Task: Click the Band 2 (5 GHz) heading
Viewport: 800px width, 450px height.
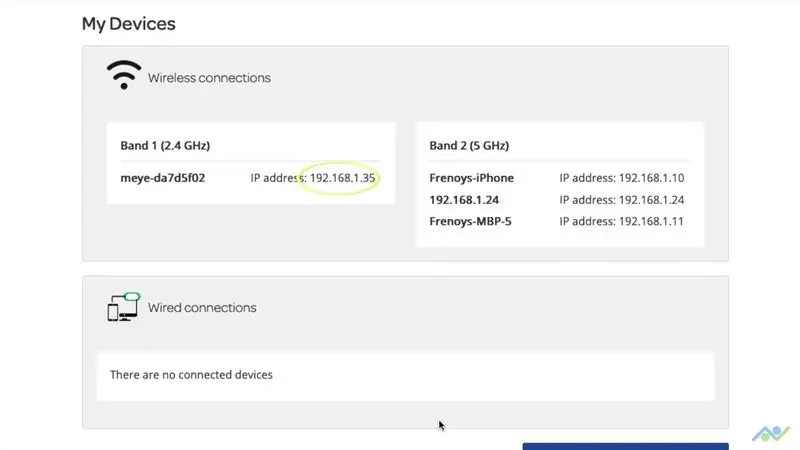Action: click(469, 145)
